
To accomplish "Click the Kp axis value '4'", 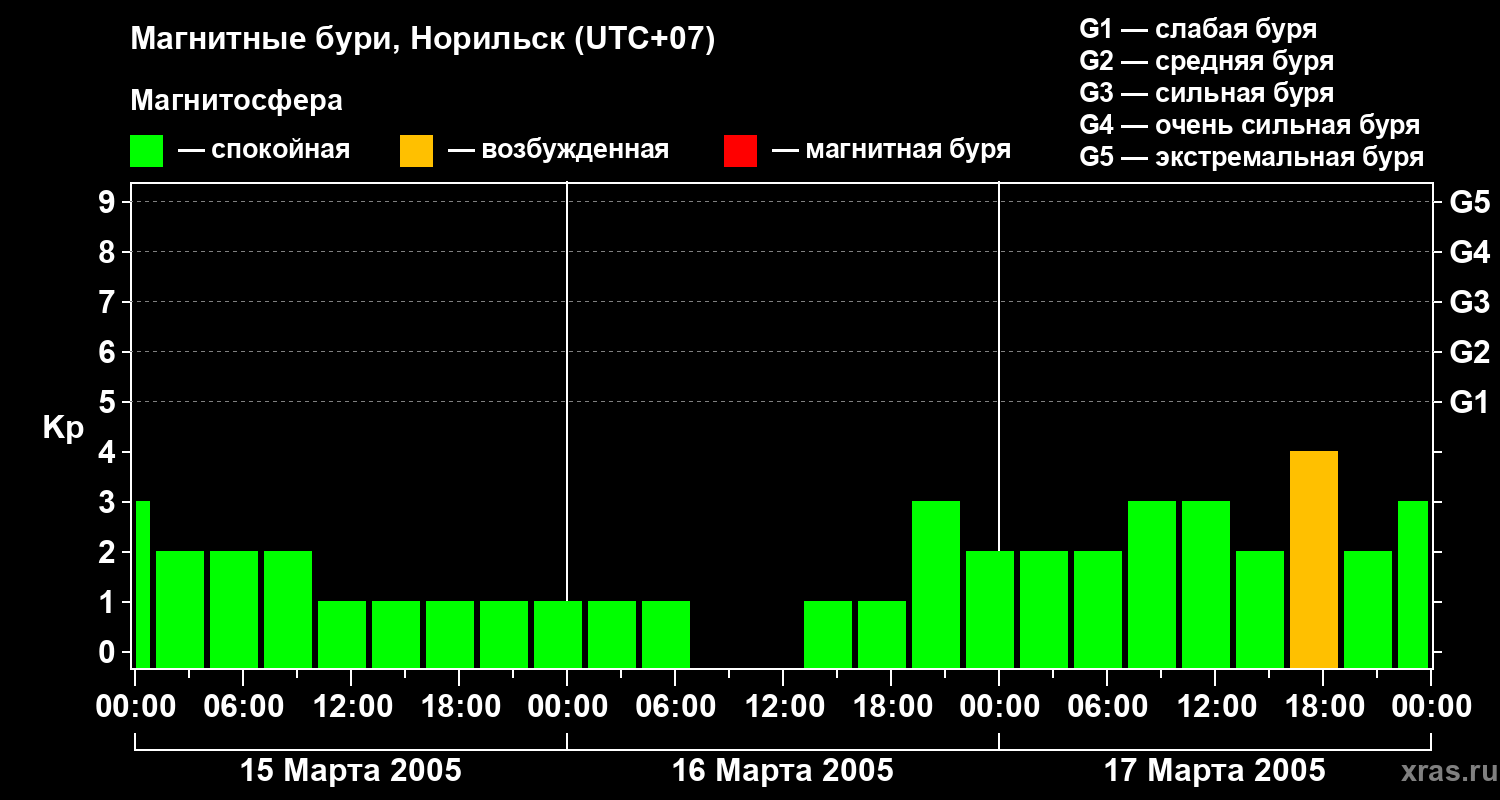I will 109,452.
